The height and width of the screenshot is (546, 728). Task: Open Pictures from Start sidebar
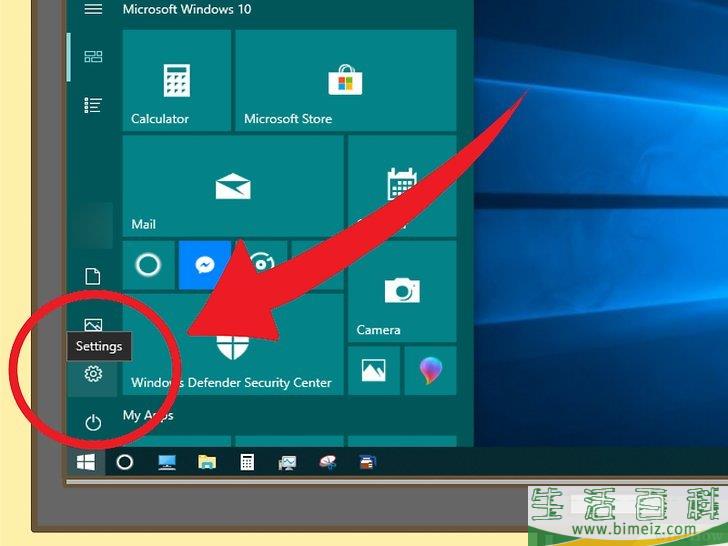[x=93, y=325]
